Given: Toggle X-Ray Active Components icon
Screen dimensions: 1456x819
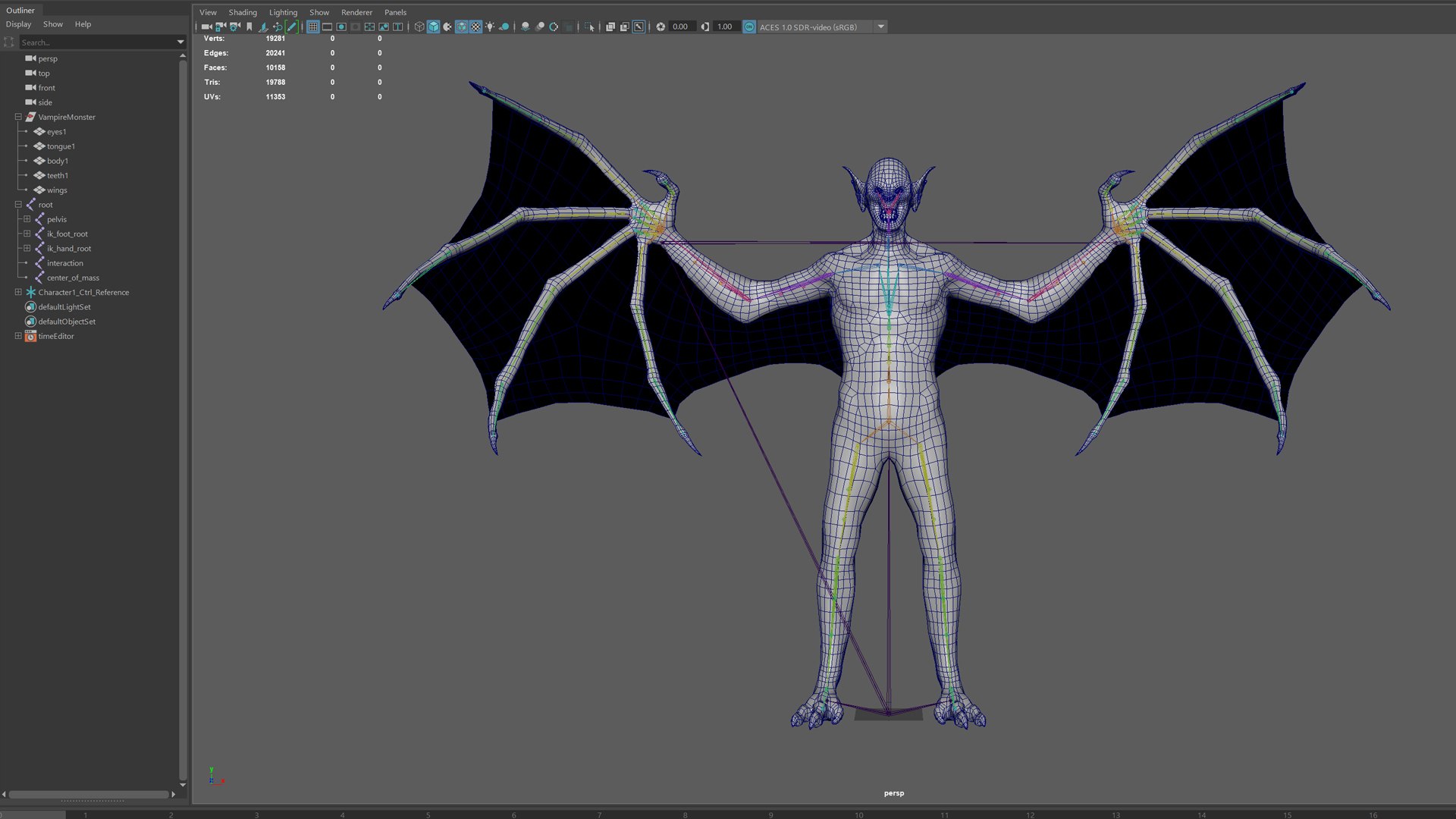Looking at the screenshot, I should point(624,27).
